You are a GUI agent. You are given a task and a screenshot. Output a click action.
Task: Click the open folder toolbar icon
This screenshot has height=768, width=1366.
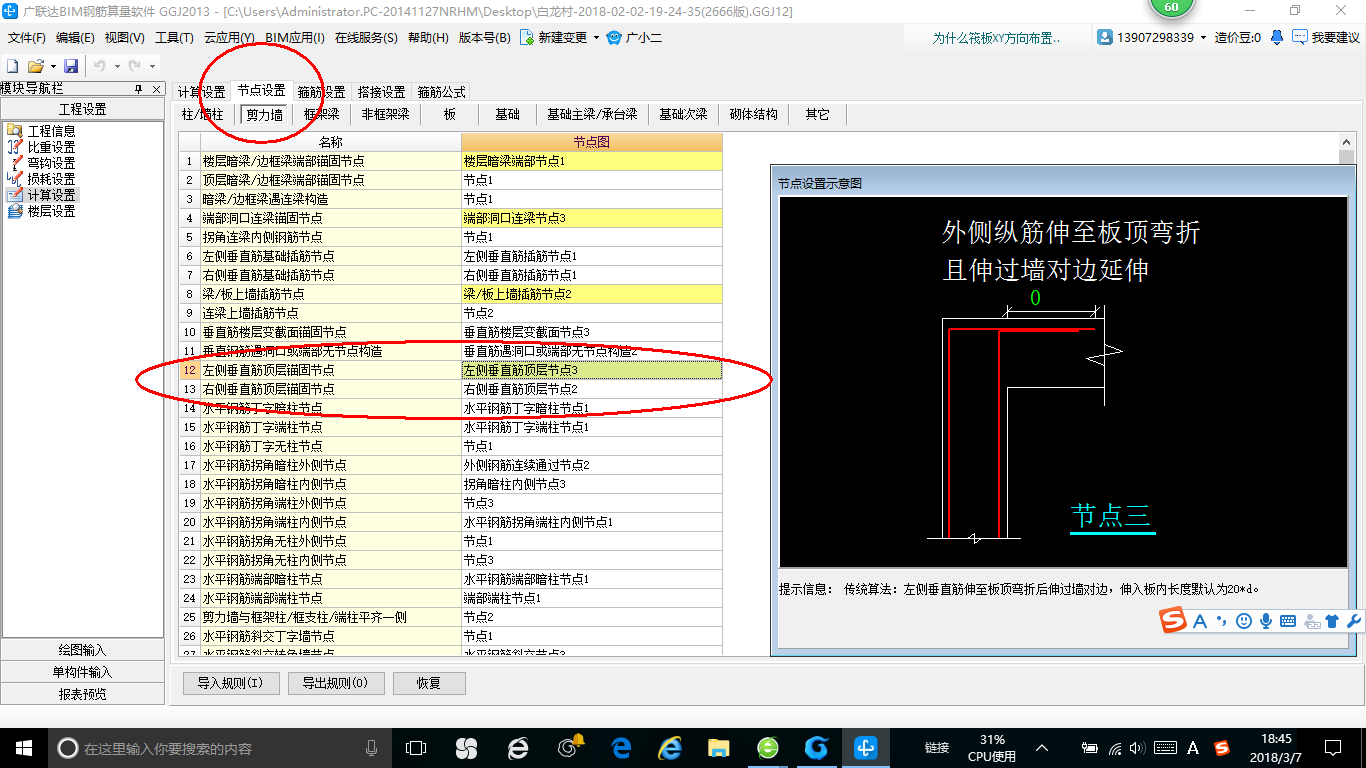[35, 66]
